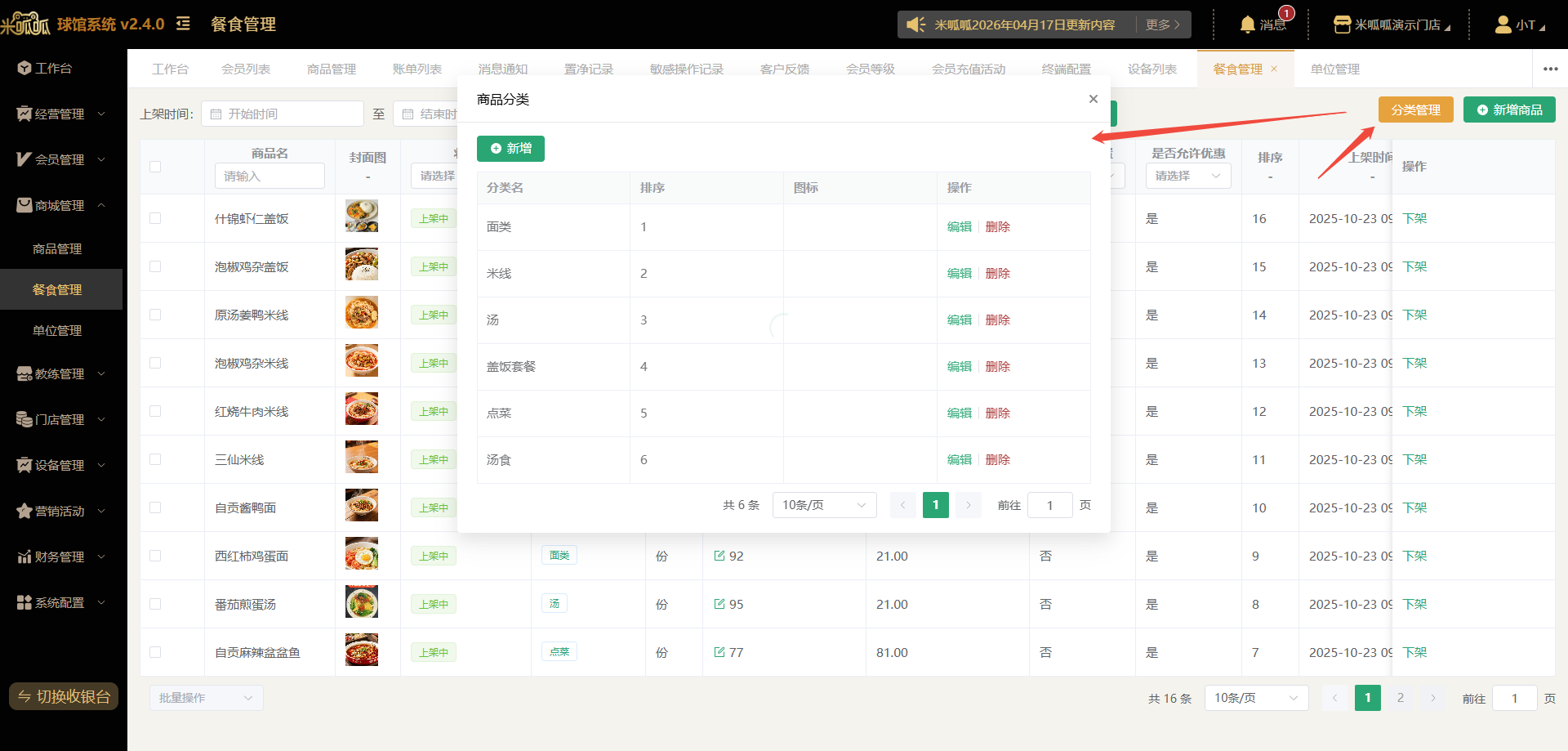The image size is (1568, 751).
Task: Close the 商品分类 dialog
Action: [x=1094, y=99]
